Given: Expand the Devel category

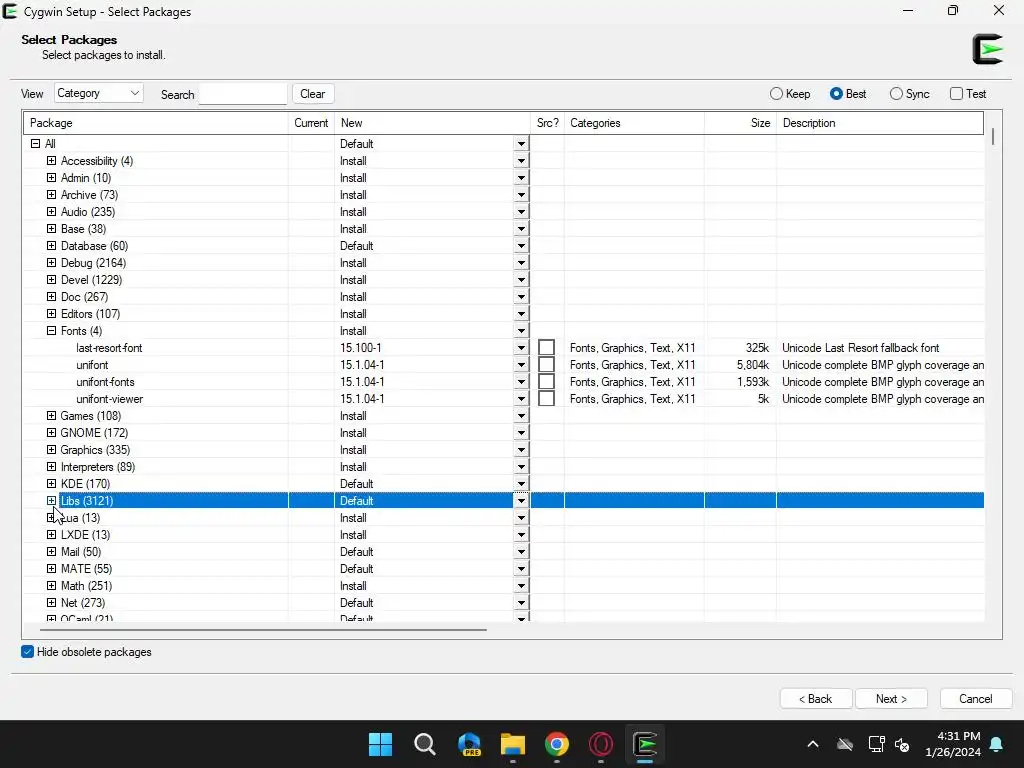Looking at the screenshot, I should 51,280.
